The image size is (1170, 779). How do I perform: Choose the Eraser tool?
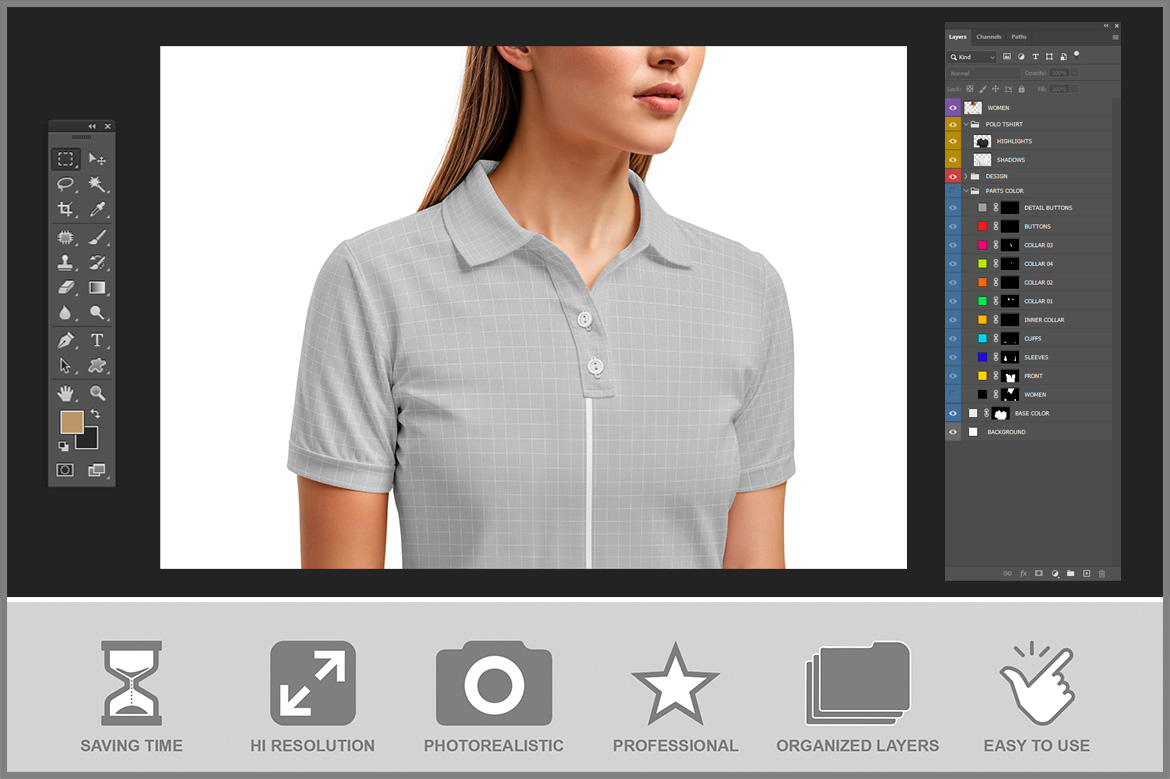[x=65, y=288]
